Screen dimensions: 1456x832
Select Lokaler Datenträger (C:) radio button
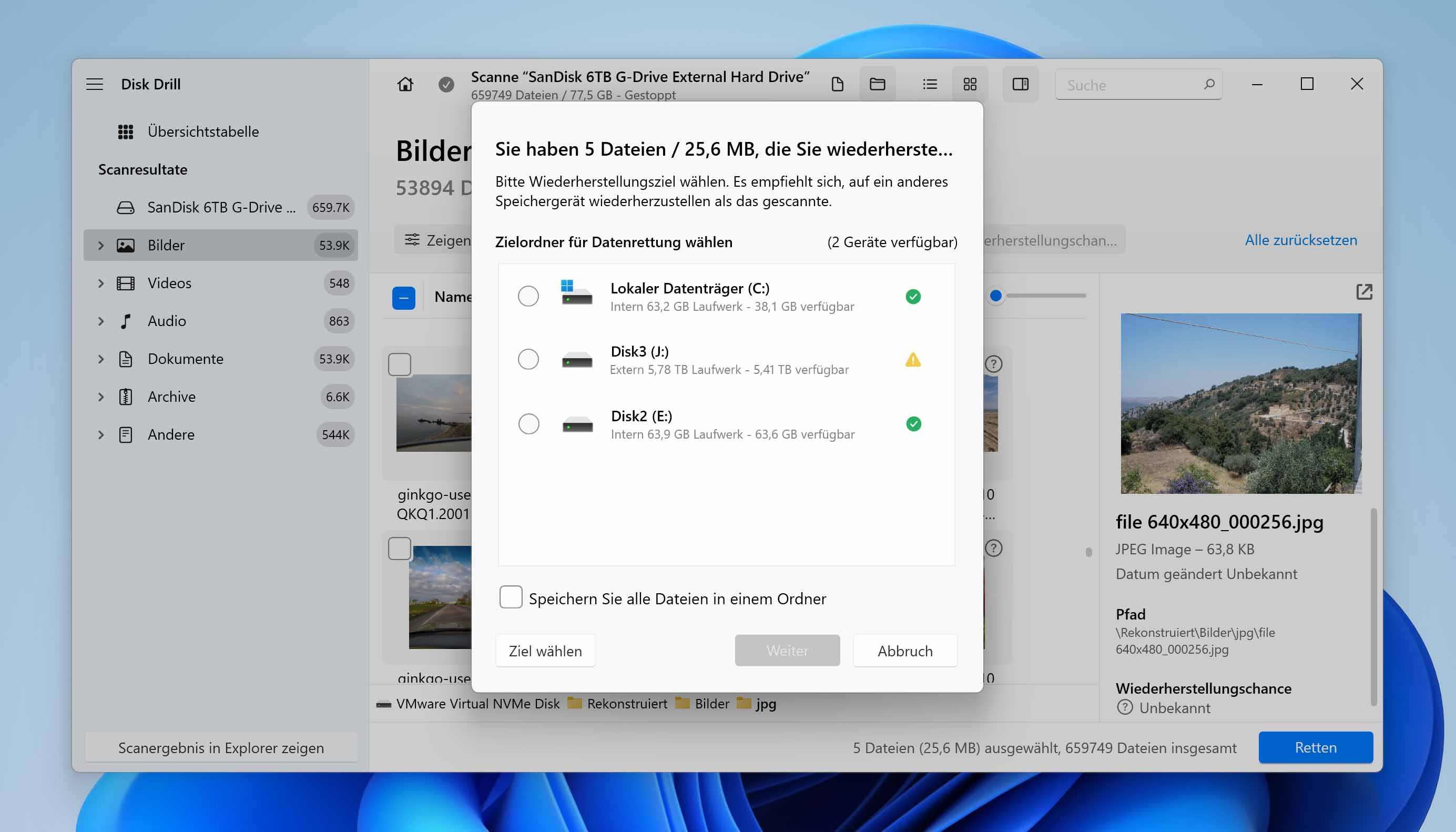(x=527, y=295)
